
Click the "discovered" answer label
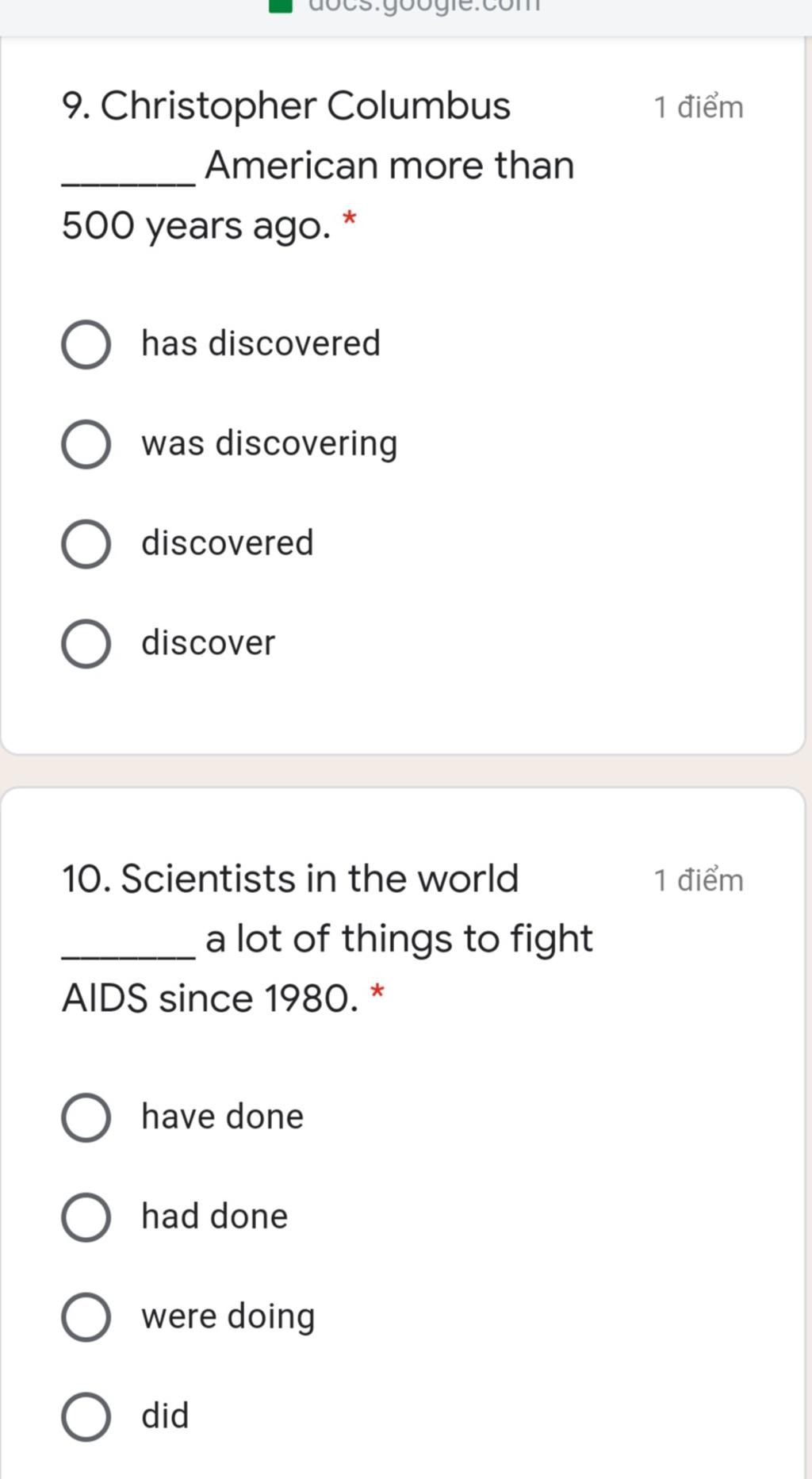click(x=228, y=543)
